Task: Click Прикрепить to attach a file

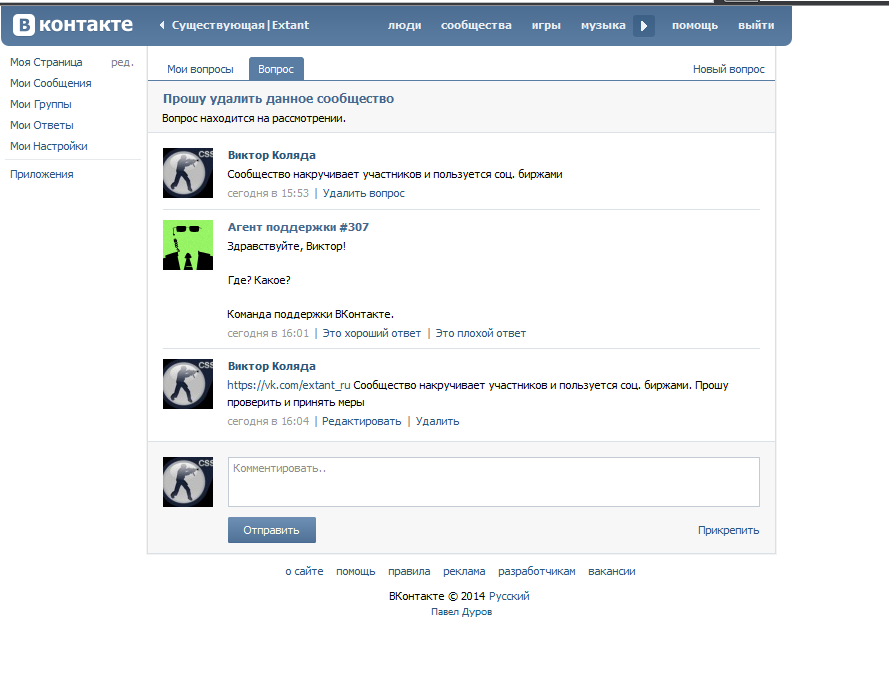Action: (x=728, y=530)
